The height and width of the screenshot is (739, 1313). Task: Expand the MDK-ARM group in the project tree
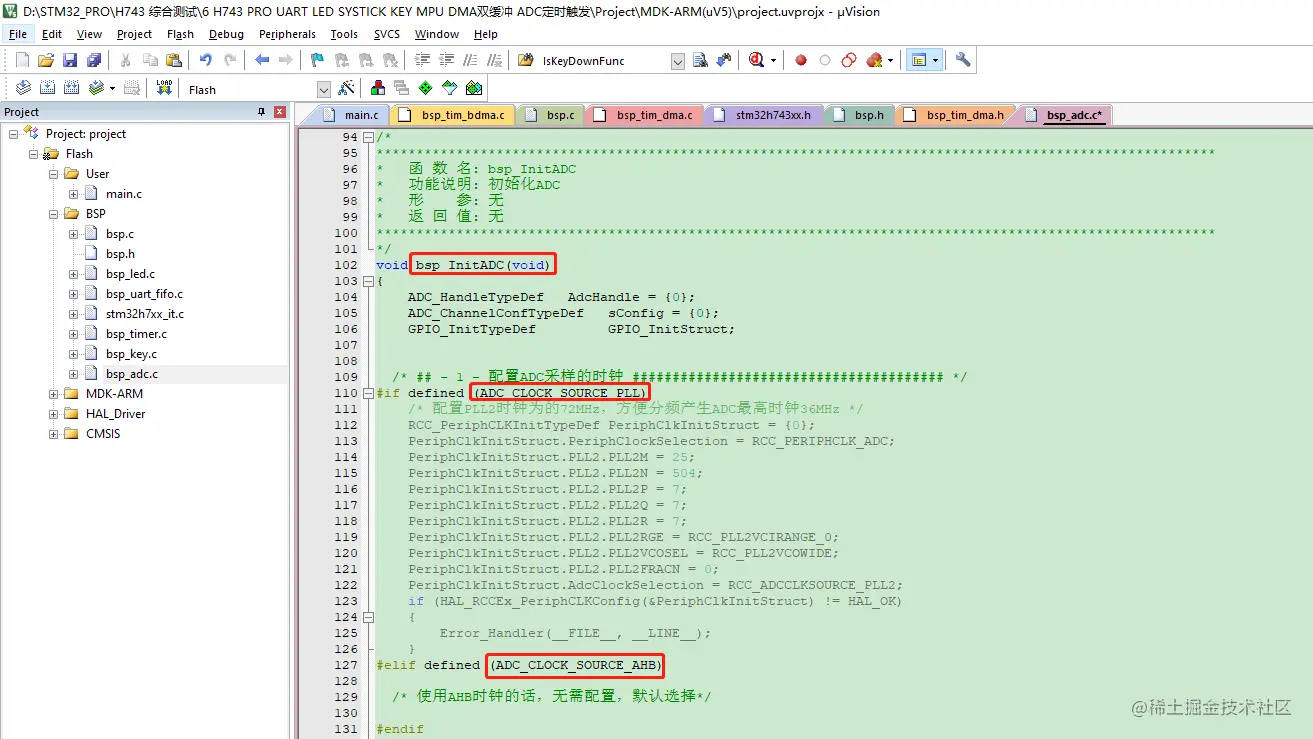tap(52, 394)
